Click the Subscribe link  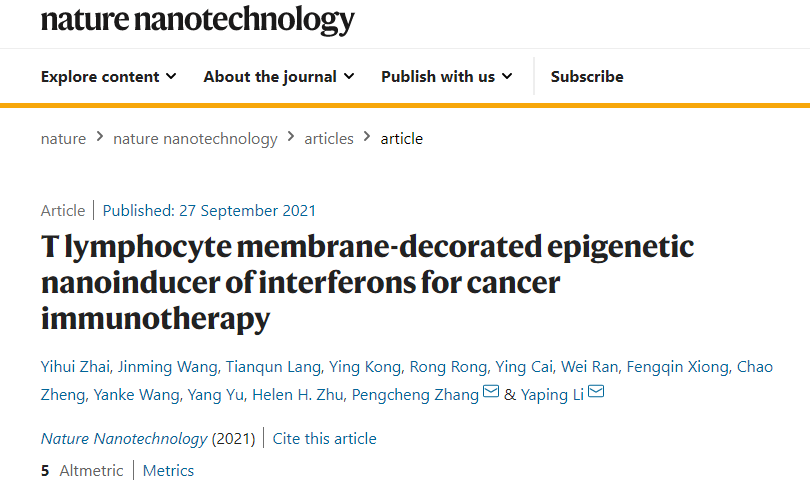pyautogui.click(x=587, y=77)
